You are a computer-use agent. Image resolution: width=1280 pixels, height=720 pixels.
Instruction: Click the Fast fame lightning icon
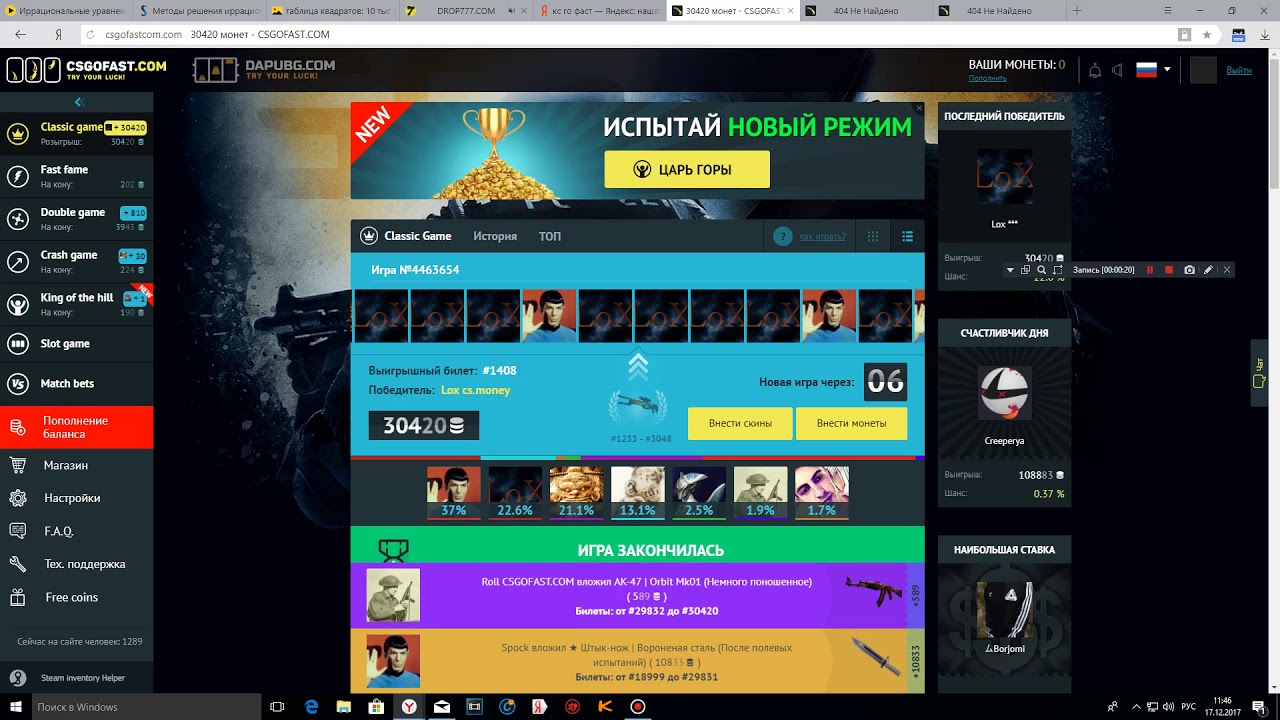(x=17, y=177)
